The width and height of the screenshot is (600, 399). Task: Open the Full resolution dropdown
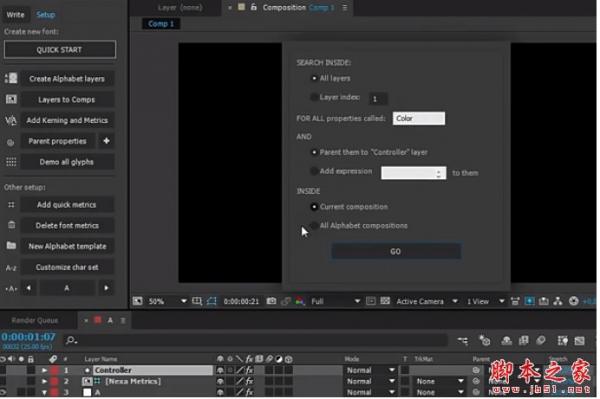[336, 301]
